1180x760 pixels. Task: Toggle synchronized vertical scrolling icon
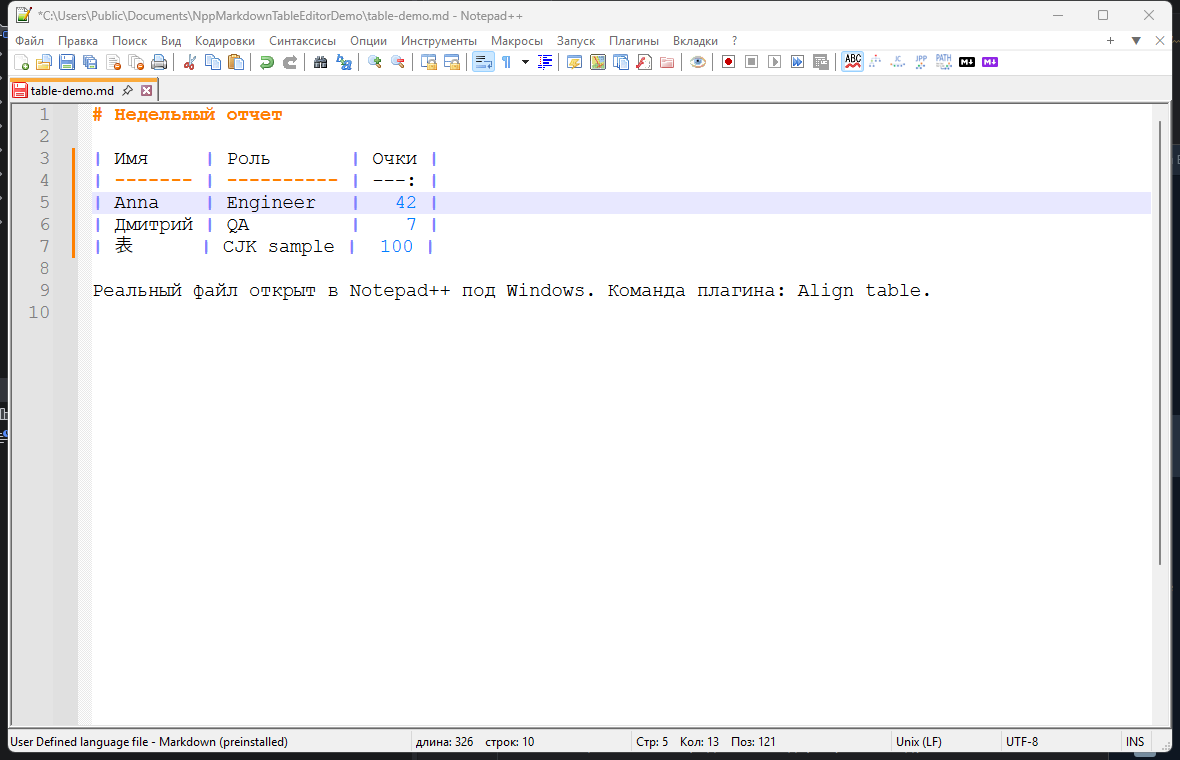(429, 62)
